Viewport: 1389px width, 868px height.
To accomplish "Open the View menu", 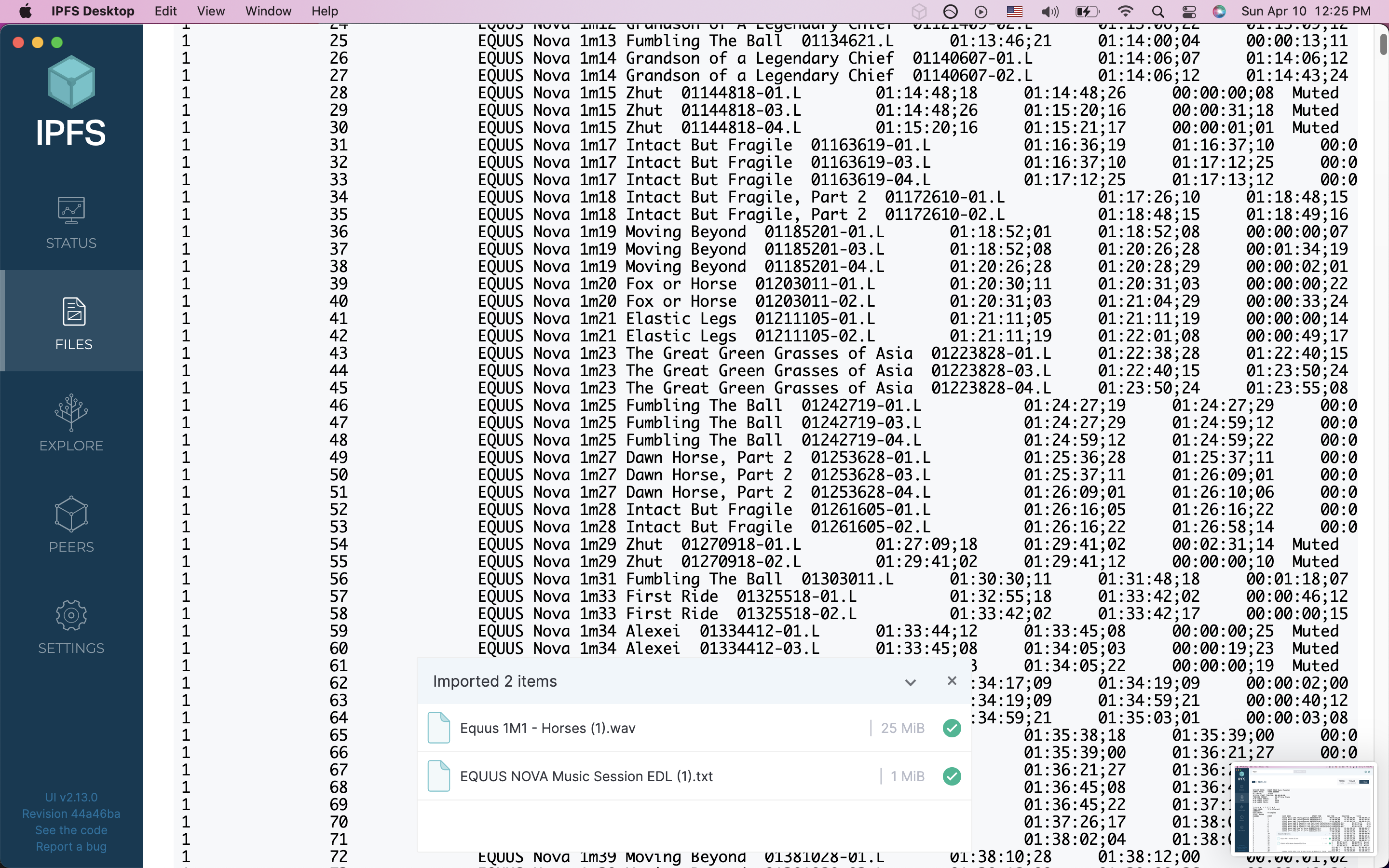I will click(211, 12).
